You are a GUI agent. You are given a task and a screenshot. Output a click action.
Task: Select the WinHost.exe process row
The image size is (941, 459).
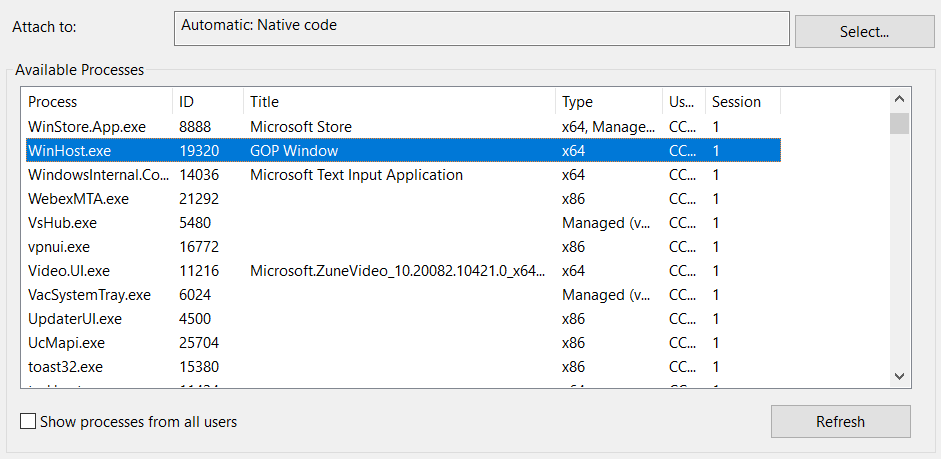tap(403, 151)
